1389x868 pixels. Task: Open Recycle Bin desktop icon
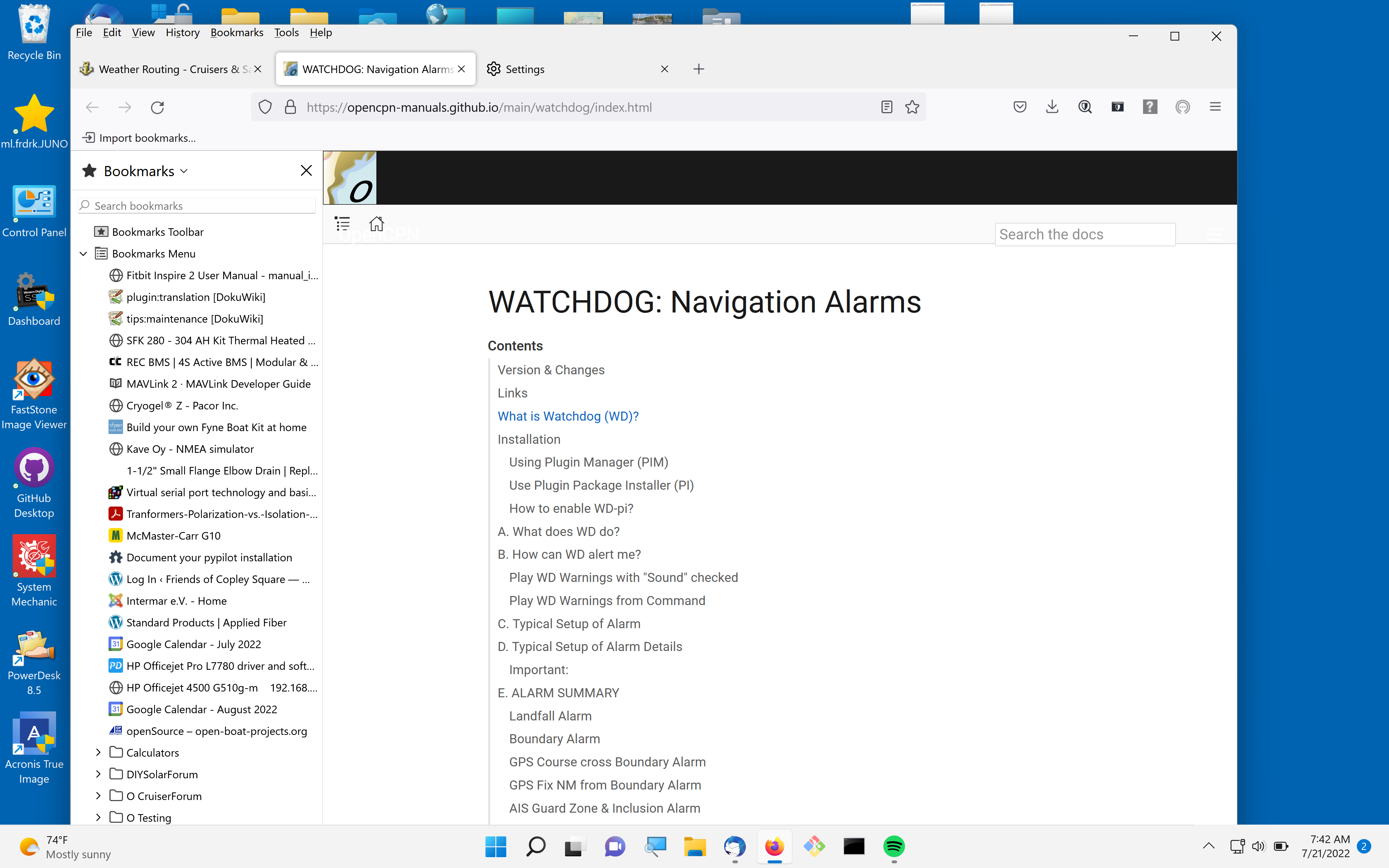click(34, 31)
